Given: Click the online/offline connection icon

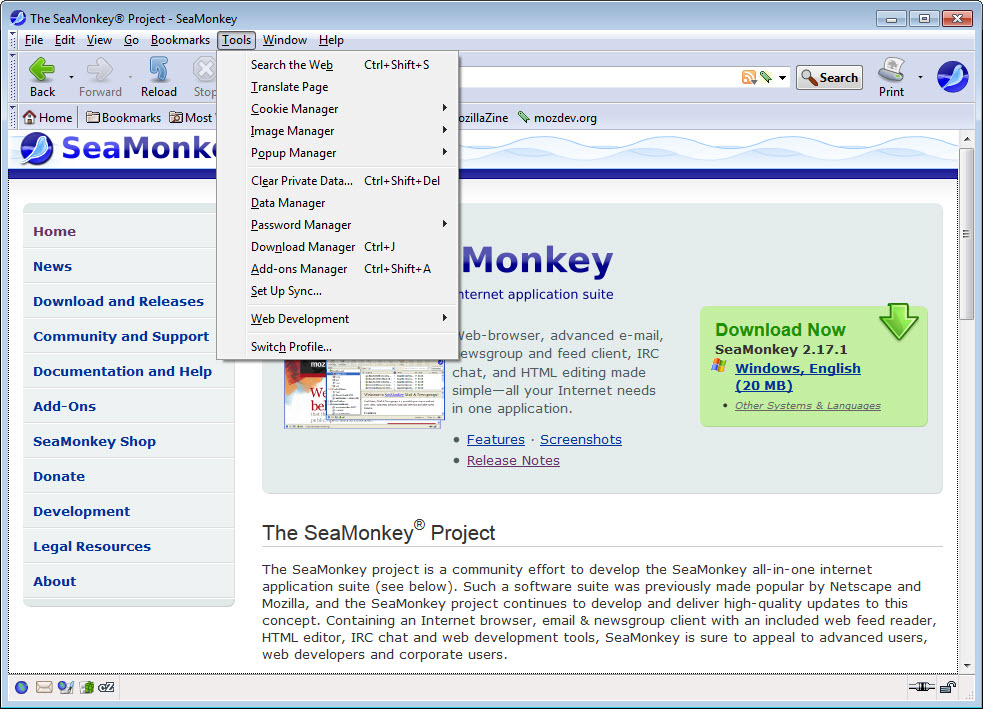Looking at the screenshot, I should (x=921, y=687).
